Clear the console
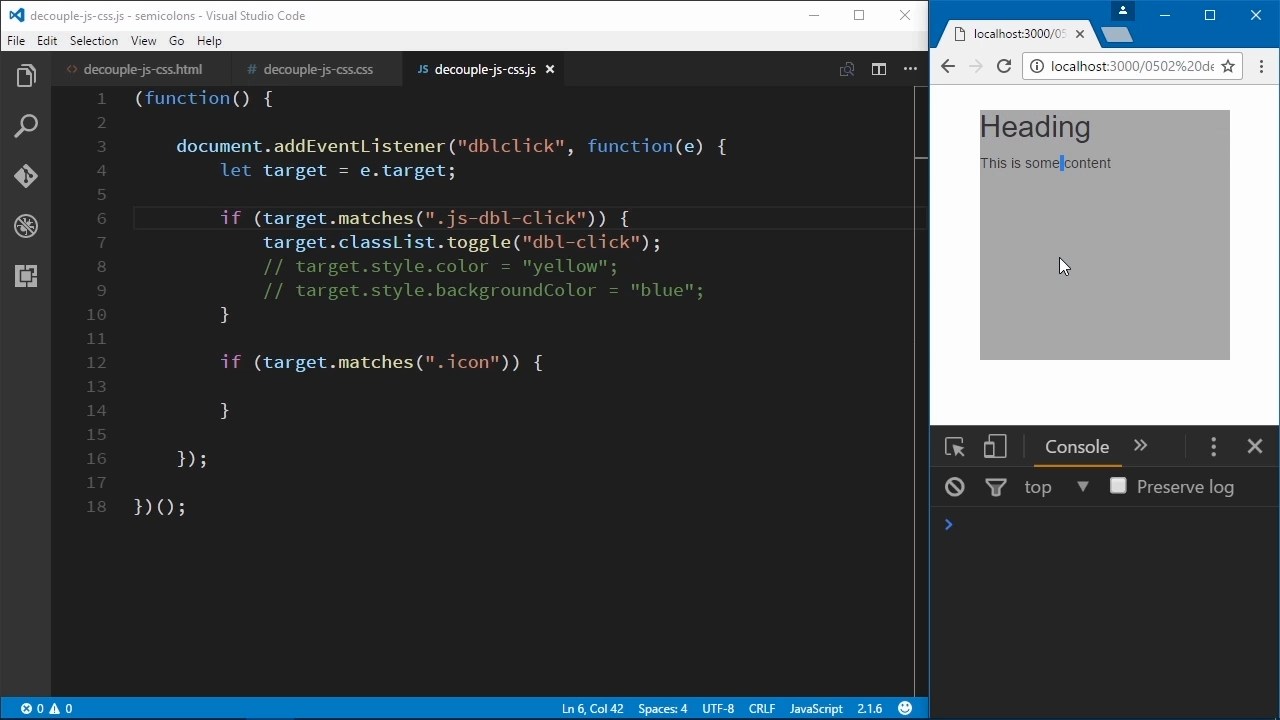This screenshot has height=720, width=1280. 955,487
